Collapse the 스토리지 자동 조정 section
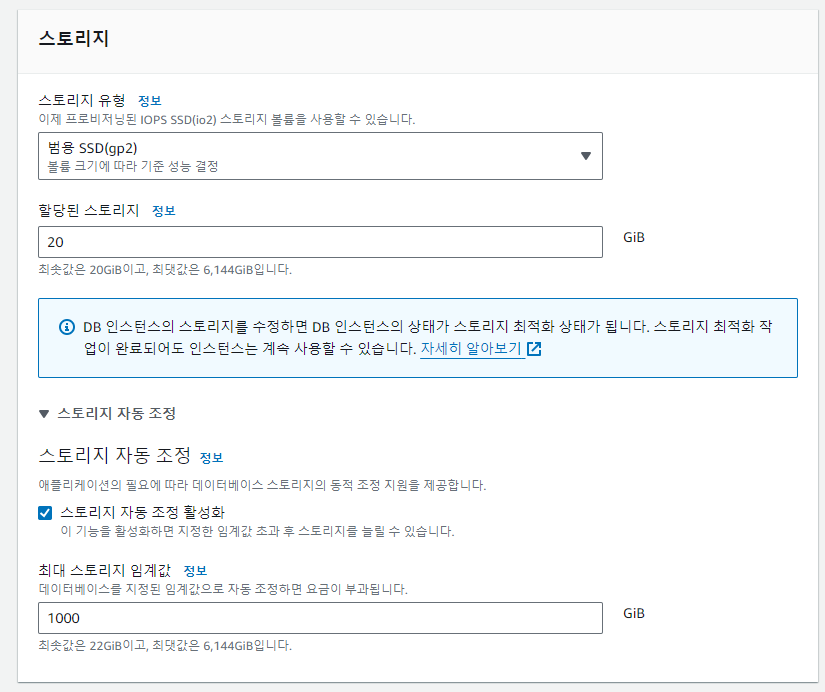 pyautogui.click(x=107, y=414)
